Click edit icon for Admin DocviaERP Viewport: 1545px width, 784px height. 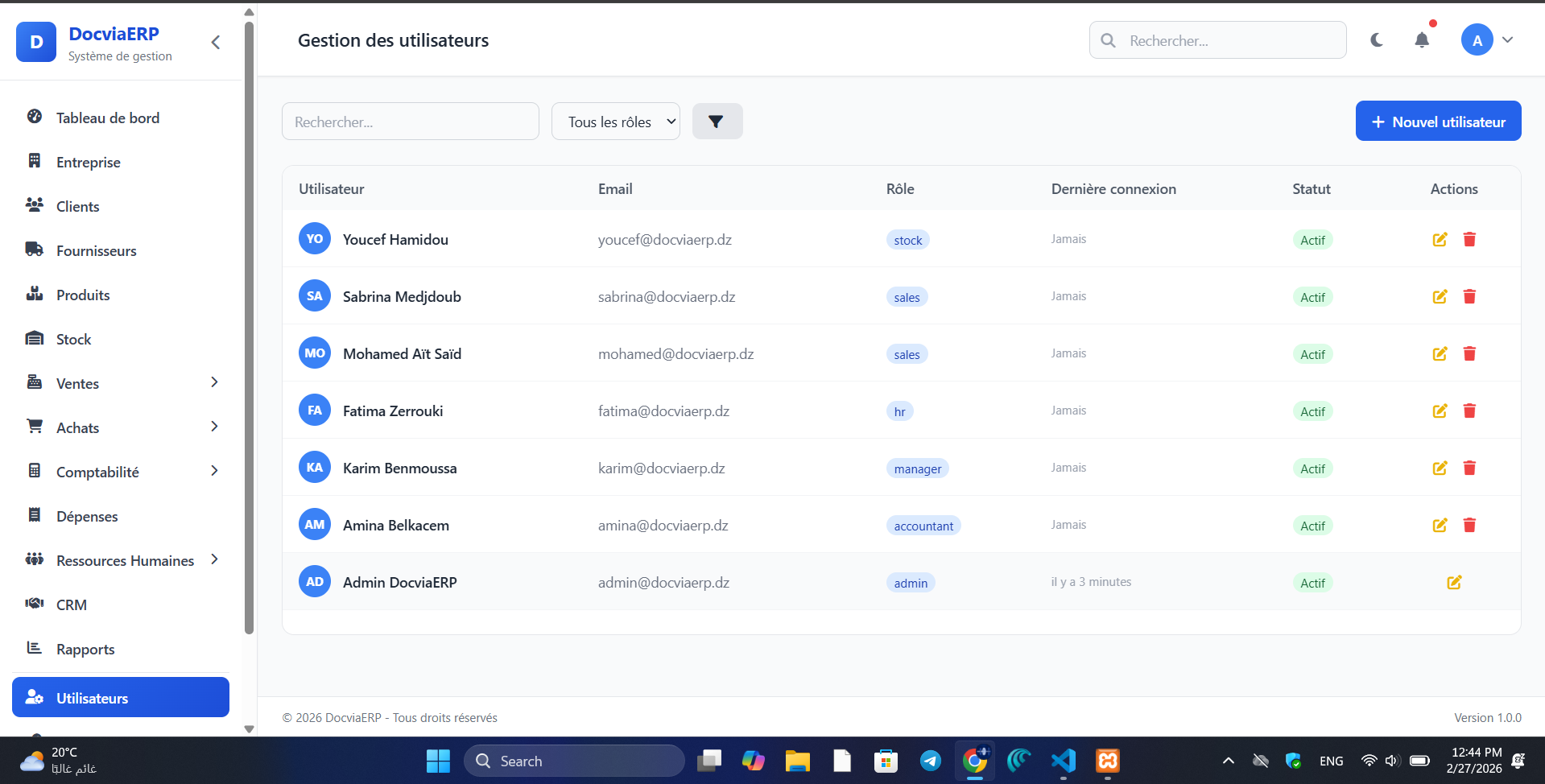(x=1454, y=583)
